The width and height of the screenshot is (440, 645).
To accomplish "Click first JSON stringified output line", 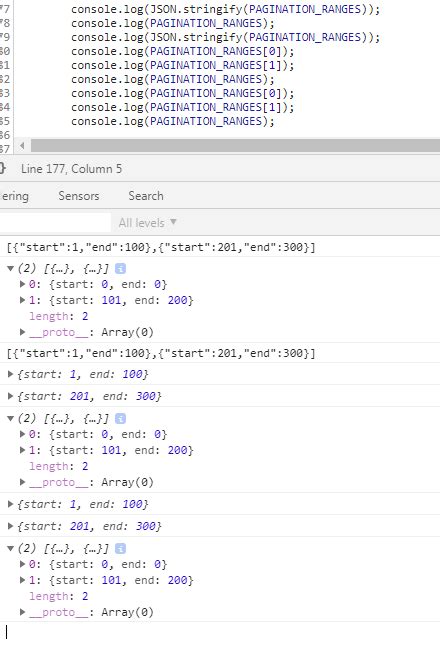I will 161,247.
